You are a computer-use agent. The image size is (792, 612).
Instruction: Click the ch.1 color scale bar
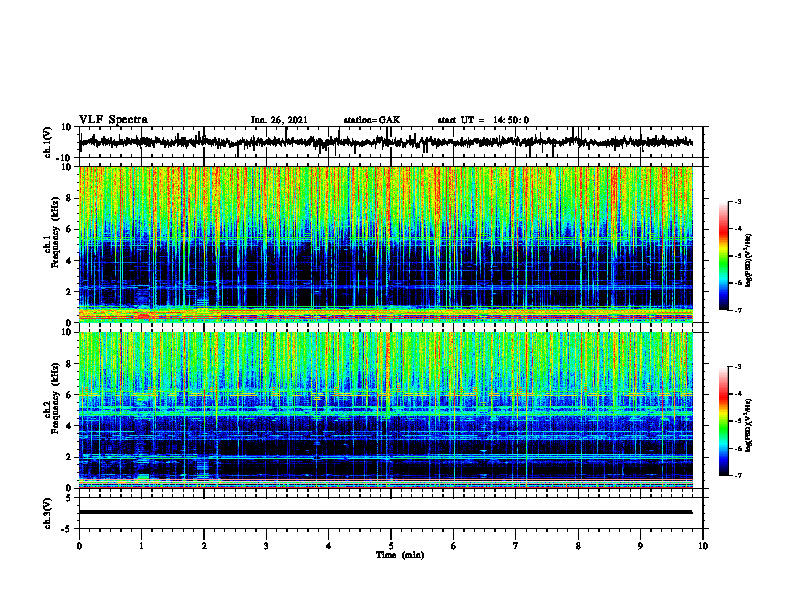(724, 256)
